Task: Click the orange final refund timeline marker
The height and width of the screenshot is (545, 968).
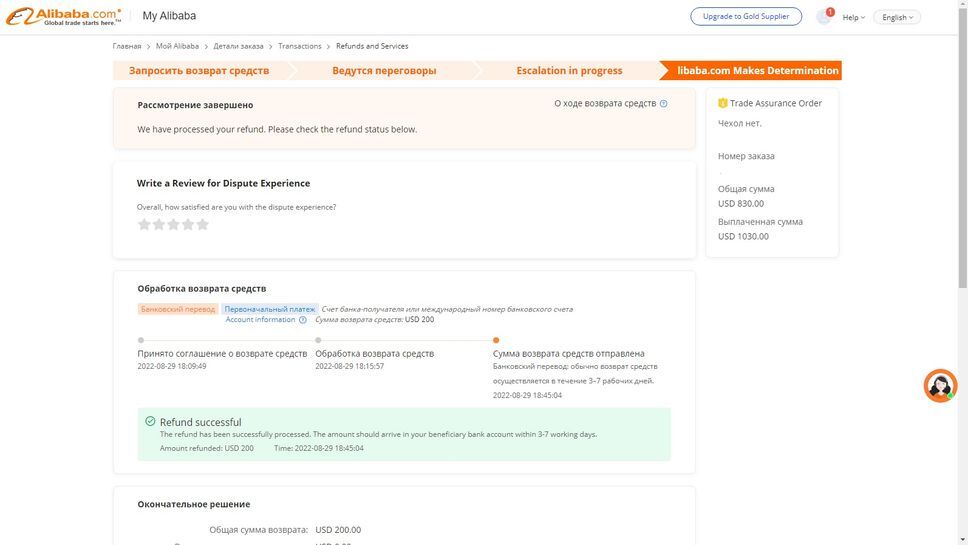Action: [496, 340]
